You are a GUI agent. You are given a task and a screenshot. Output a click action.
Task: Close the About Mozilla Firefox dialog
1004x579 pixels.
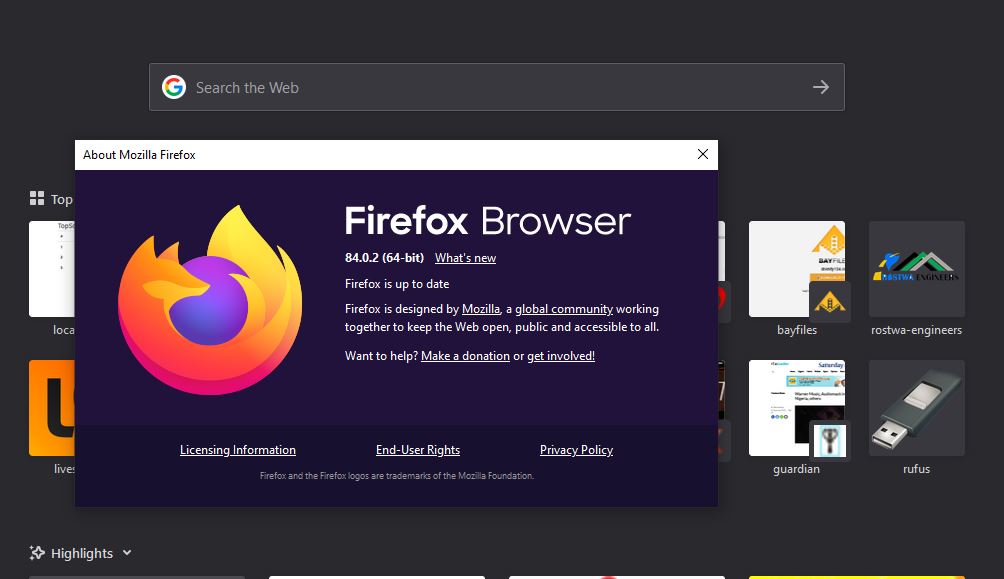point(702,154)
